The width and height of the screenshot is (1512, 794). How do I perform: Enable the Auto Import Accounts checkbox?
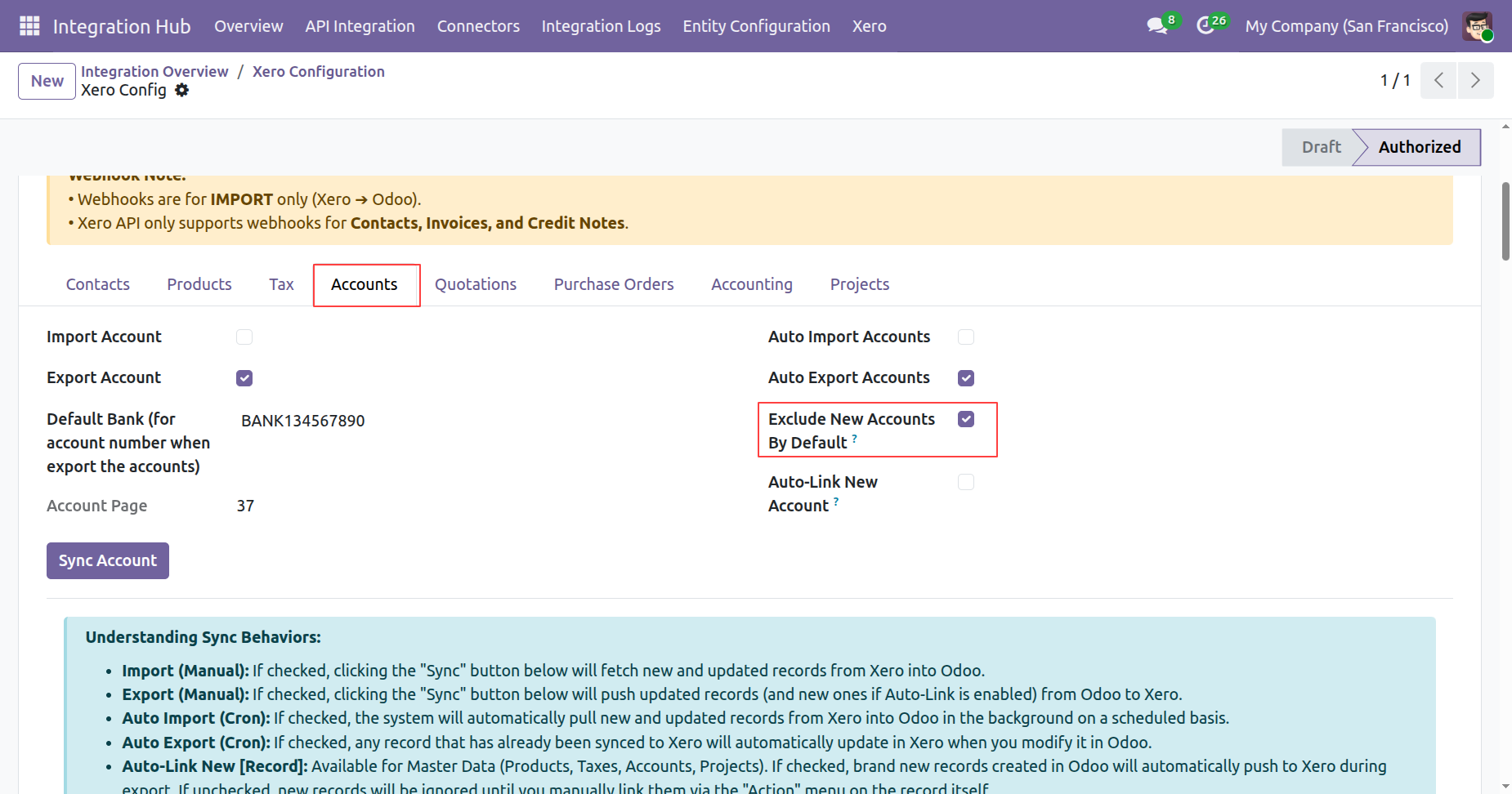click(x=966, y=337)
